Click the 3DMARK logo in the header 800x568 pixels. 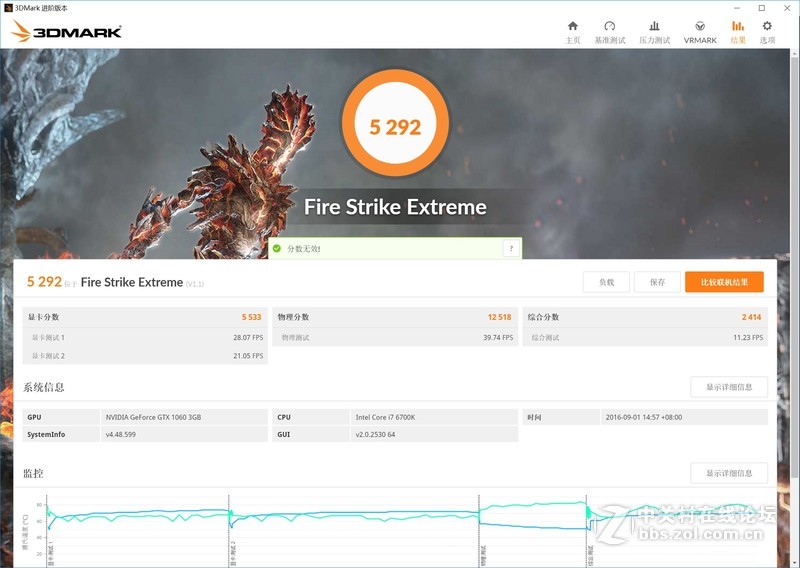pos(66,31)
